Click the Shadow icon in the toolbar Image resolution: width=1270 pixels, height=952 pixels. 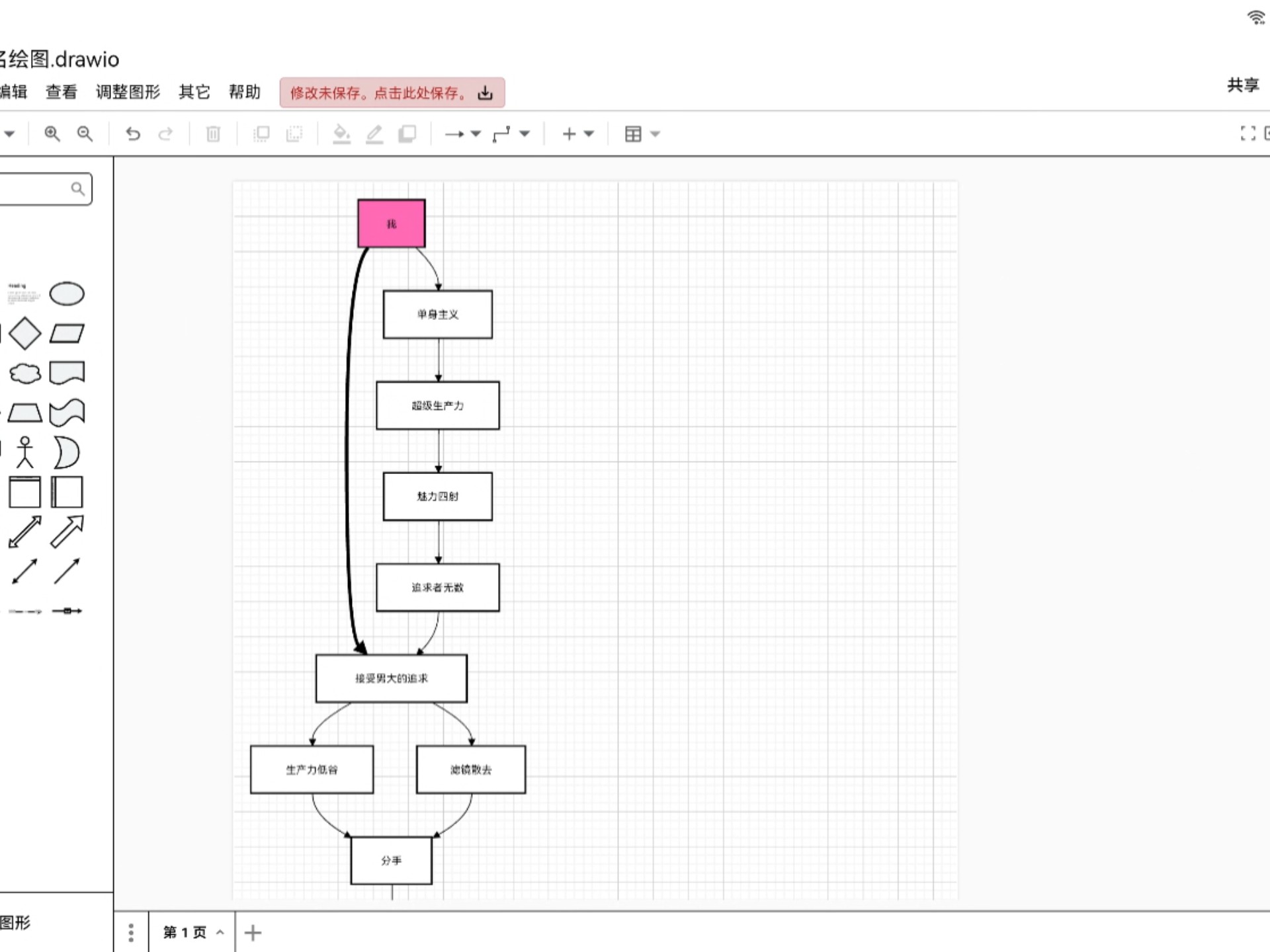click(x=407, y=134)
